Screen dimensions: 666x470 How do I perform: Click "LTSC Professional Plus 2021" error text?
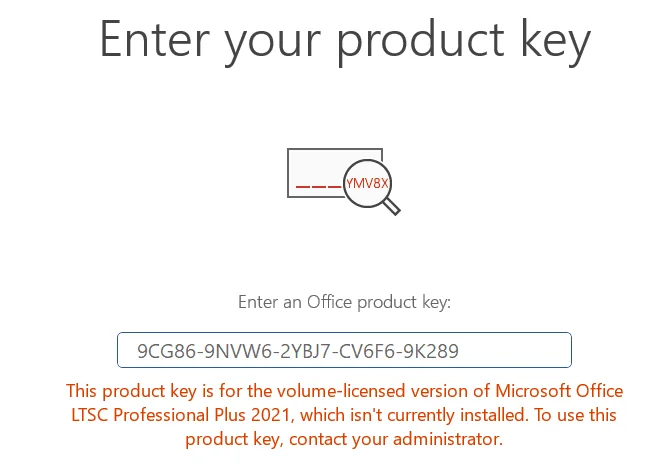(181, 415)
